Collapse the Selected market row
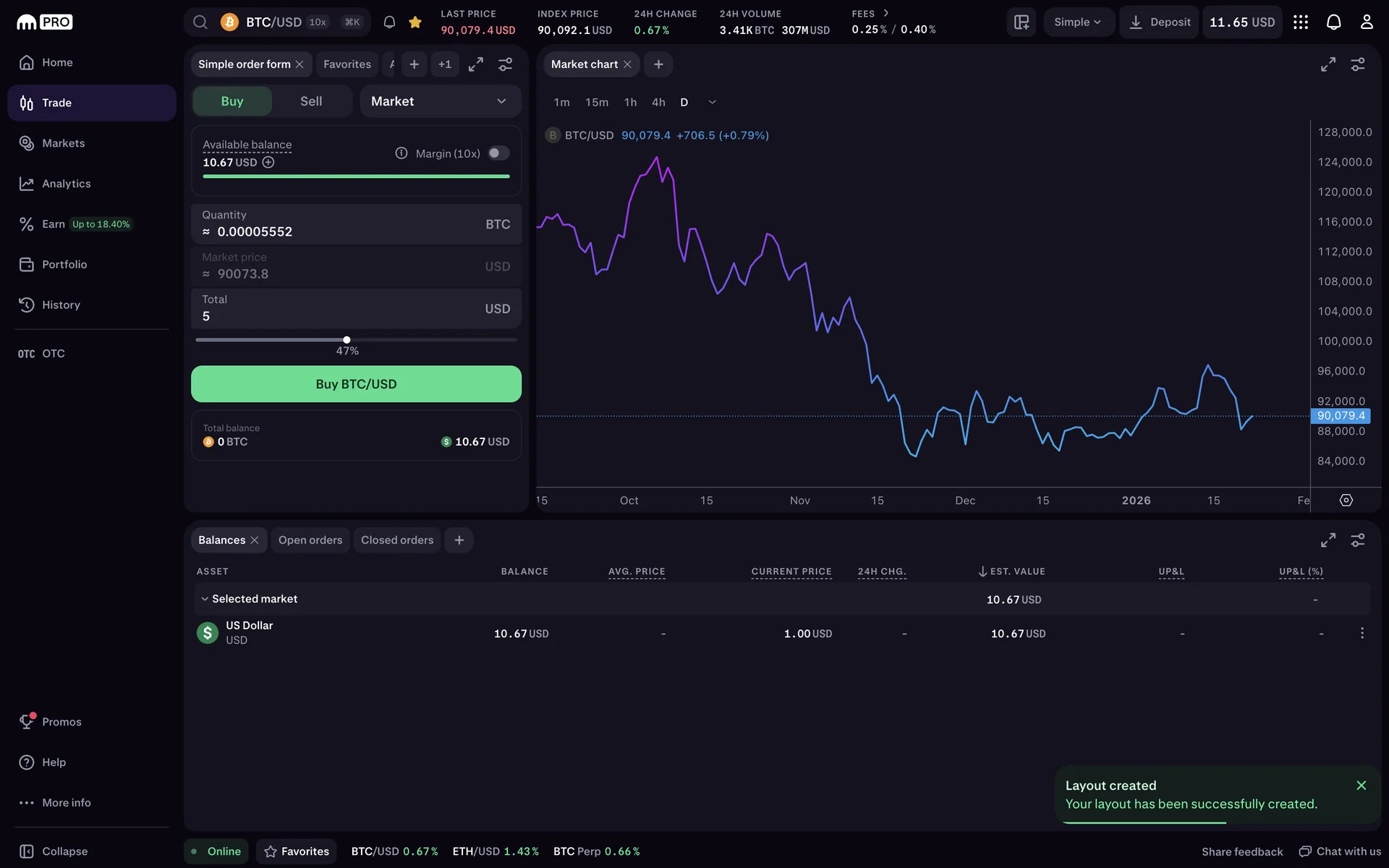The image size is (1389, 868). (x=205, y=599)
